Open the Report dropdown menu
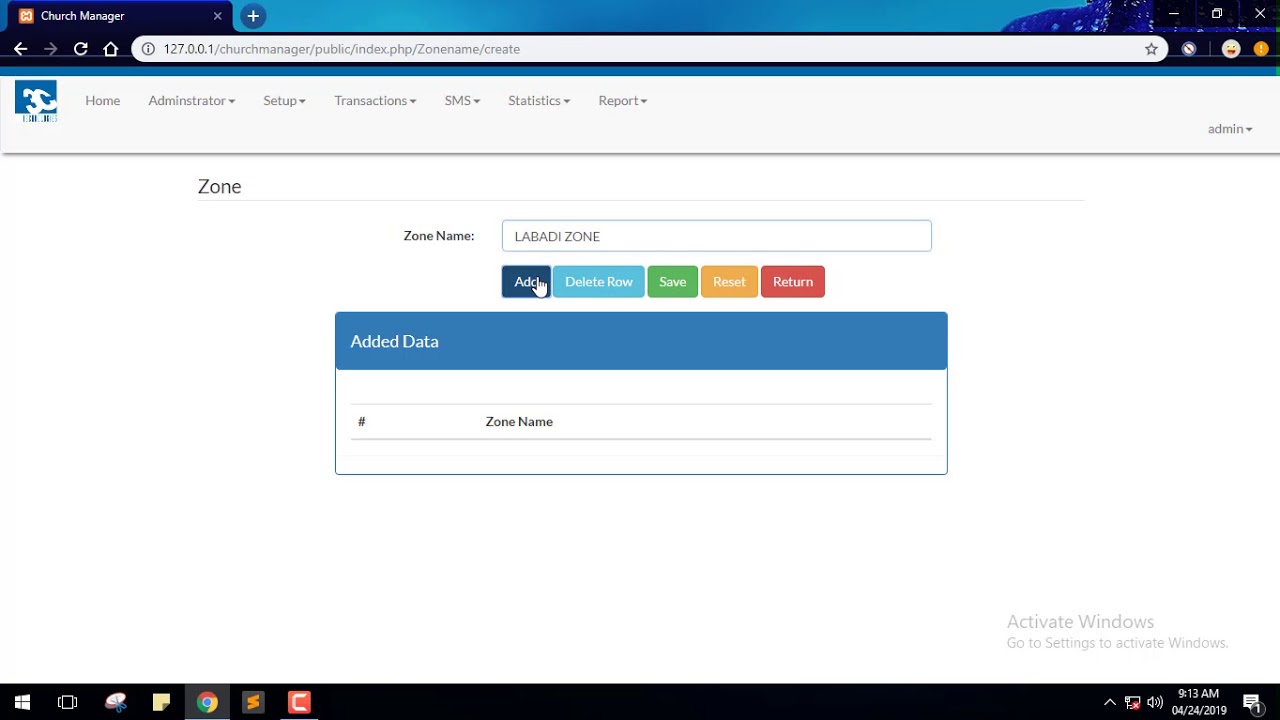 tap(623, 100)
